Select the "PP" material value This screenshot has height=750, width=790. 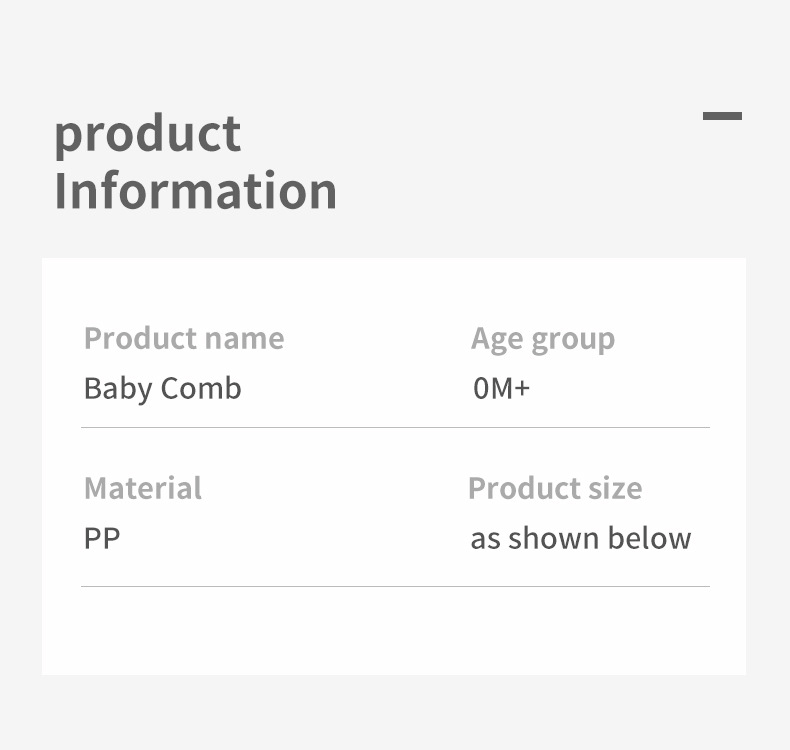pyautogui.click(x=101, y=538)
